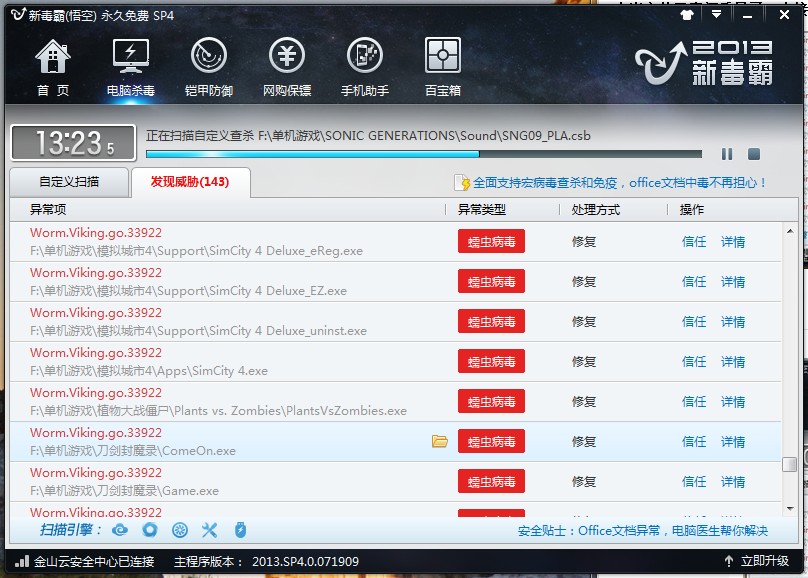Click the scrollbar up arrow
The height and width of the screenshot is (578, 808).
click(x=789, y=231)
